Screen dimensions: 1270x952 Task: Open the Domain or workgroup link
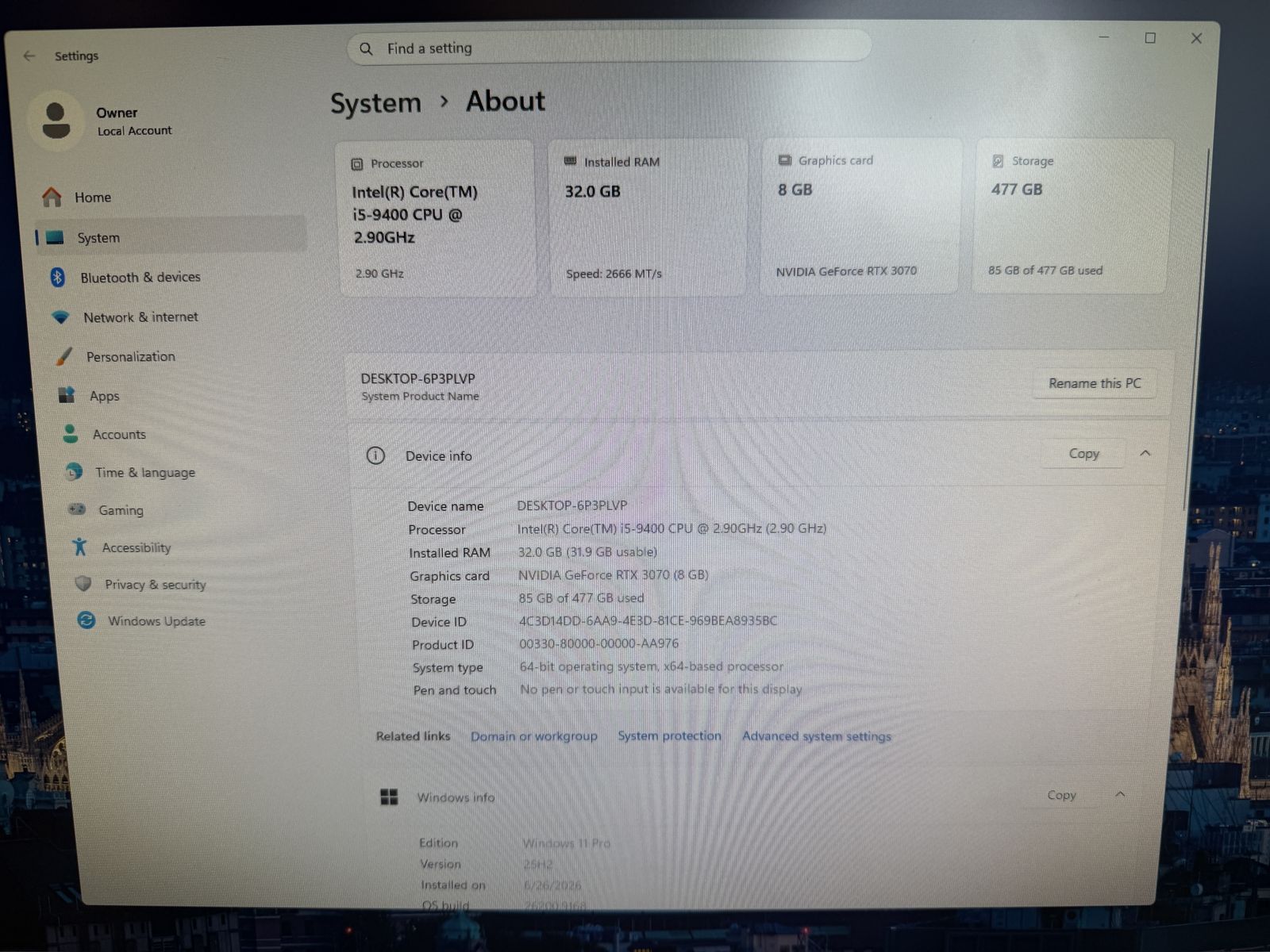[533, 736]
